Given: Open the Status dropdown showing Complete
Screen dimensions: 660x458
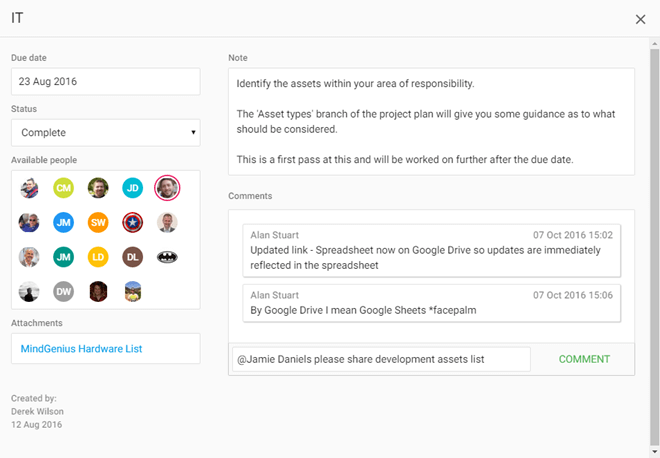Looking at the screenshot, I should (x=106, y=133).
